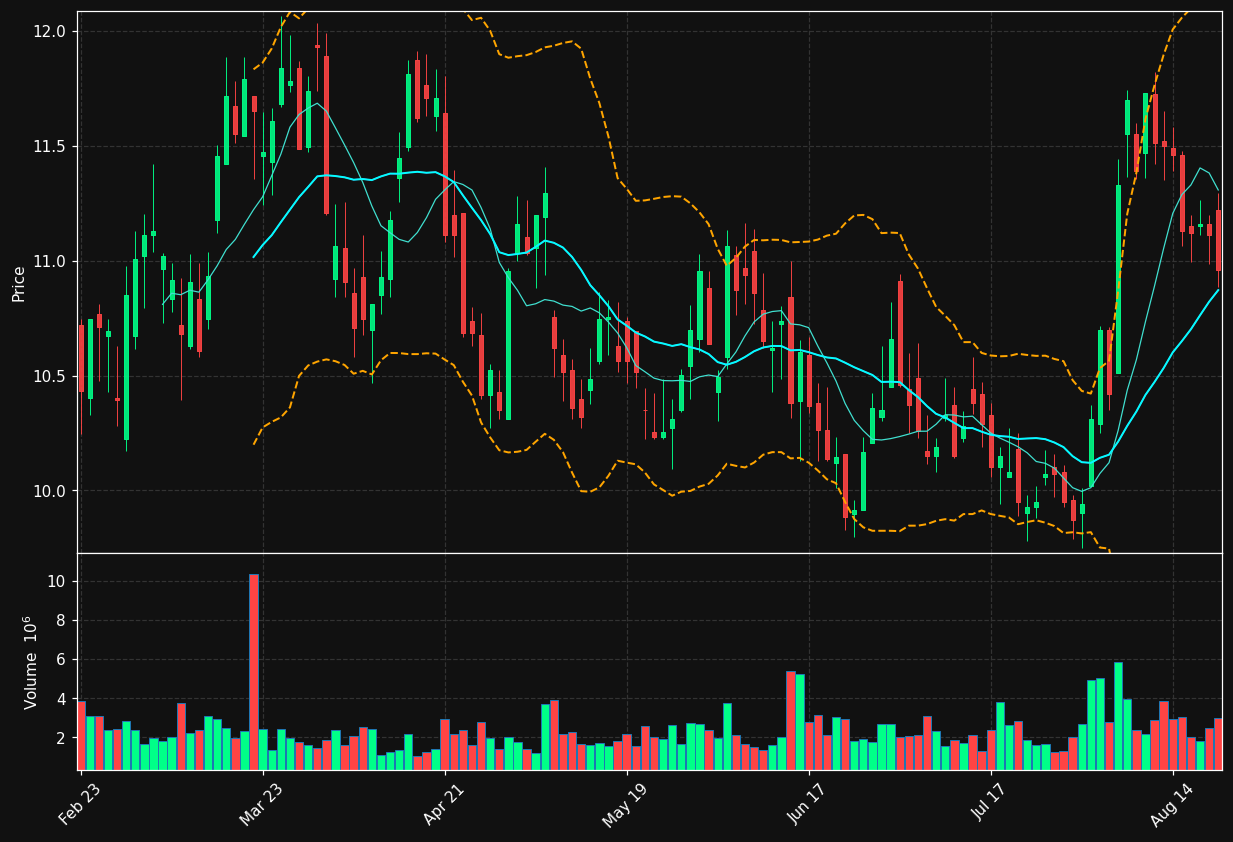Click the volume axis label 8

[60, 621]
